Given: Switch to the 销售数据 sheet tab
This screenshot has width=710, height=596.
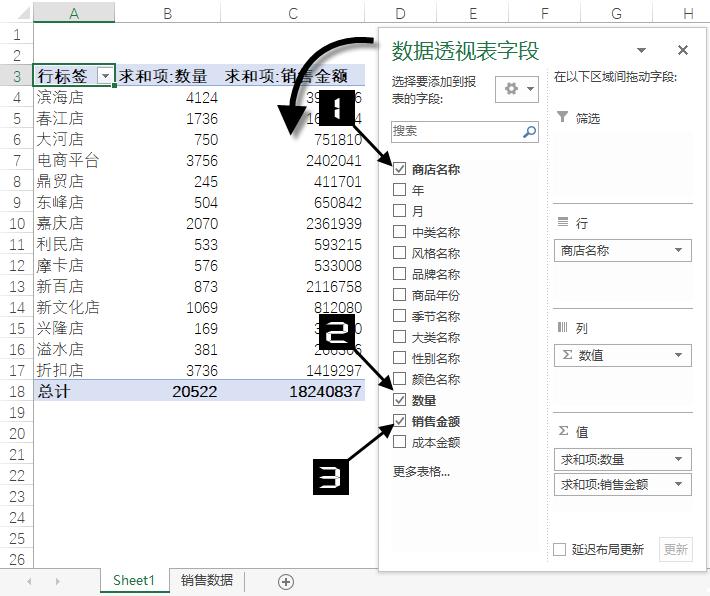Looking at the screenshot, I should click(x=206, y=580).
